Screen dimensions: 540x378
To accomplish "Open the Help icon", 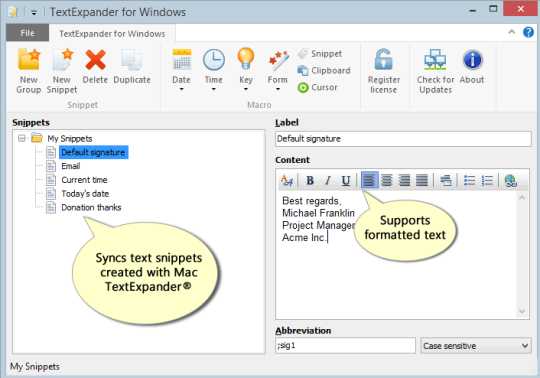I will tap(528, 32).
